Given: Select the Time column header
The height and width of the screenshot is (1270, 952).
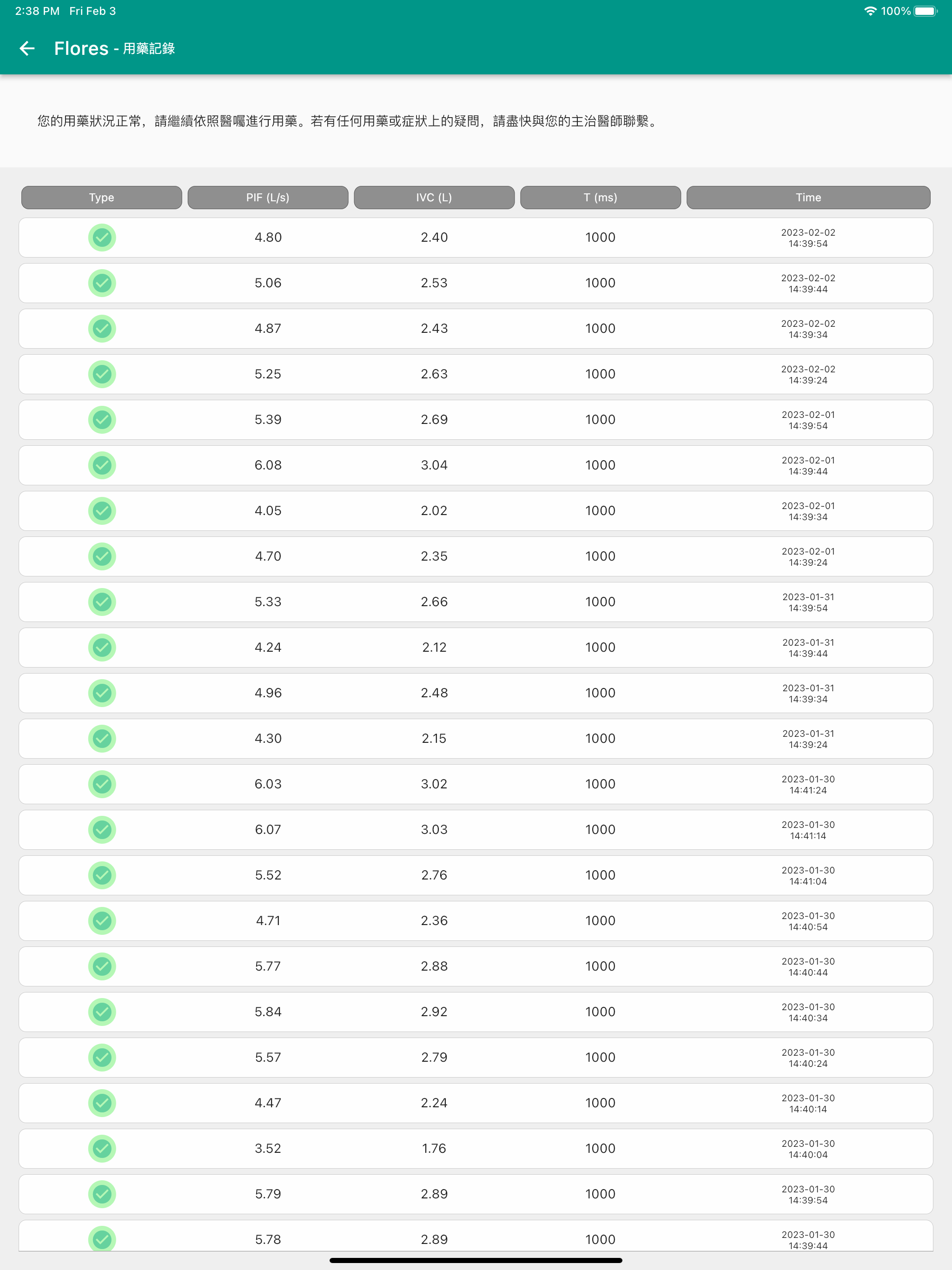Looking at the screenshot, I should click(x=808, y=198).
